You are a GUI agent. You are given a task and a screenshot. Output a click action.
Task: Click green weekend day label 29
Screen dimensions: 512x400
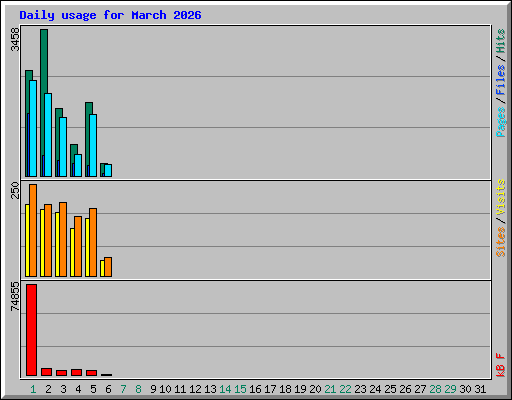point(450,389)
